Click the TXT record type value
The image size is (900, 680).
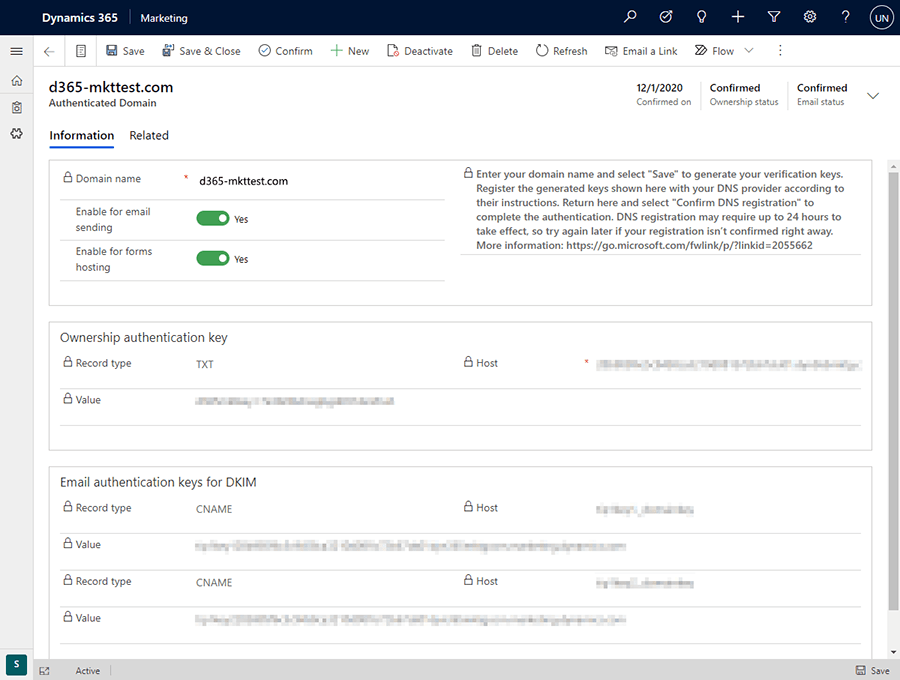pyautogui.click(x=205, y=364)
